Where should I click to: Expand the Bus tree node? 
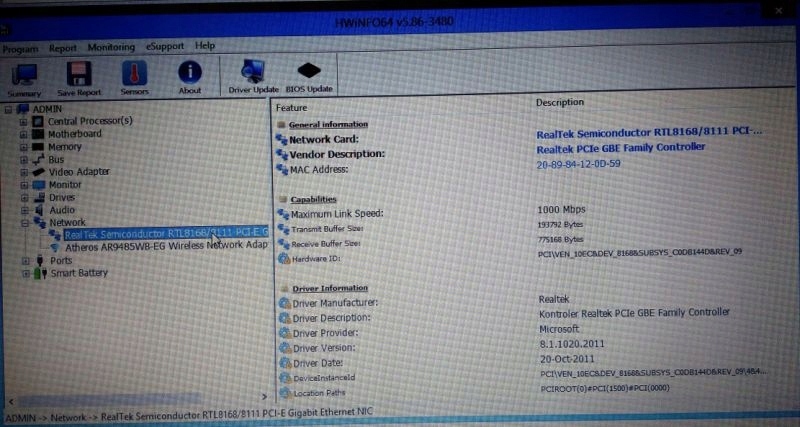click(x=23, y=160)
